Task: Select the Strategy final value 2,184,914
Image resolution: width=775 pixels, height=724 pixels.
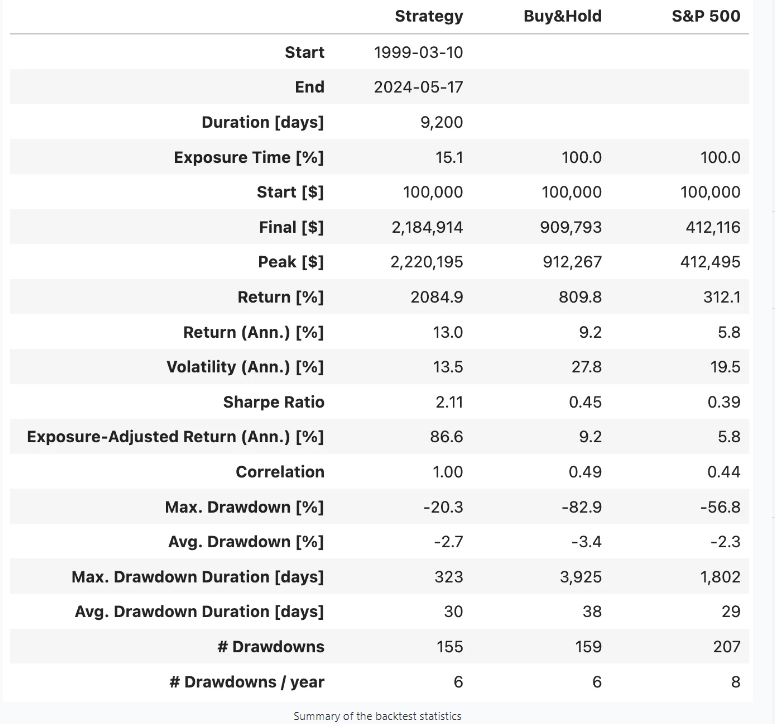Action: 427,227
